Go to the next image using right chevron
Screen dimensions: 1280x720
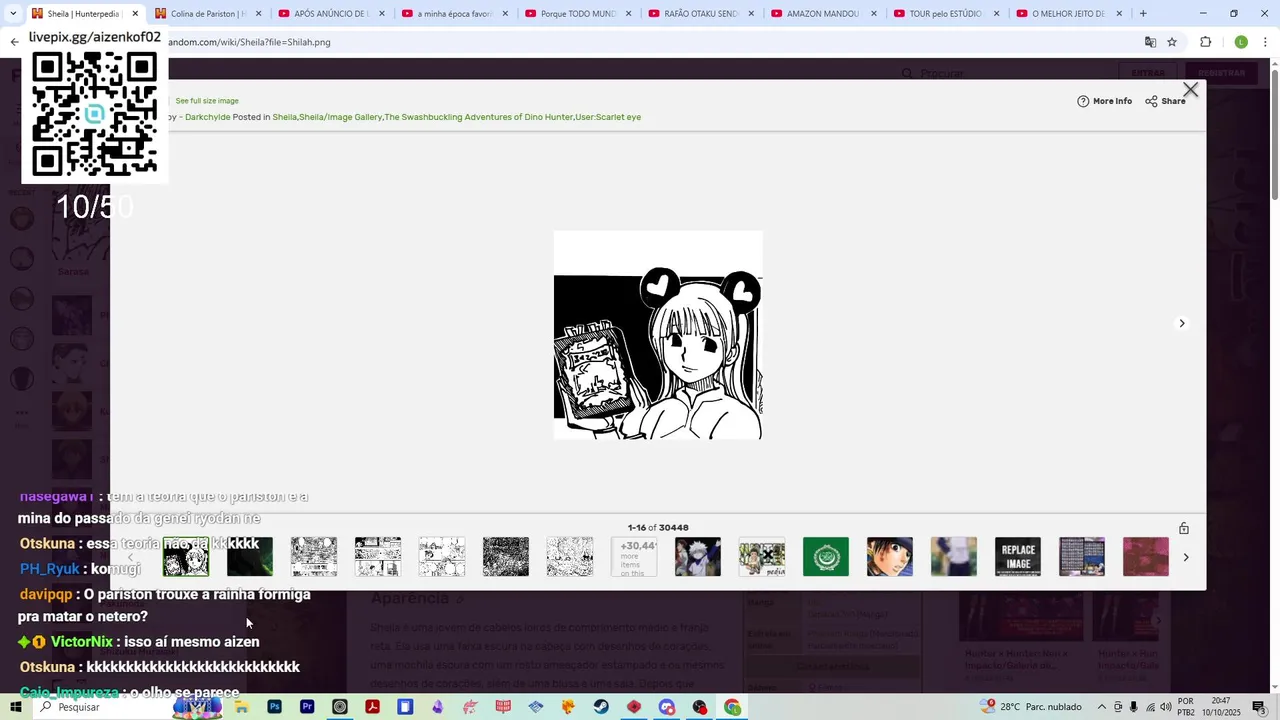pos(1182,323)
